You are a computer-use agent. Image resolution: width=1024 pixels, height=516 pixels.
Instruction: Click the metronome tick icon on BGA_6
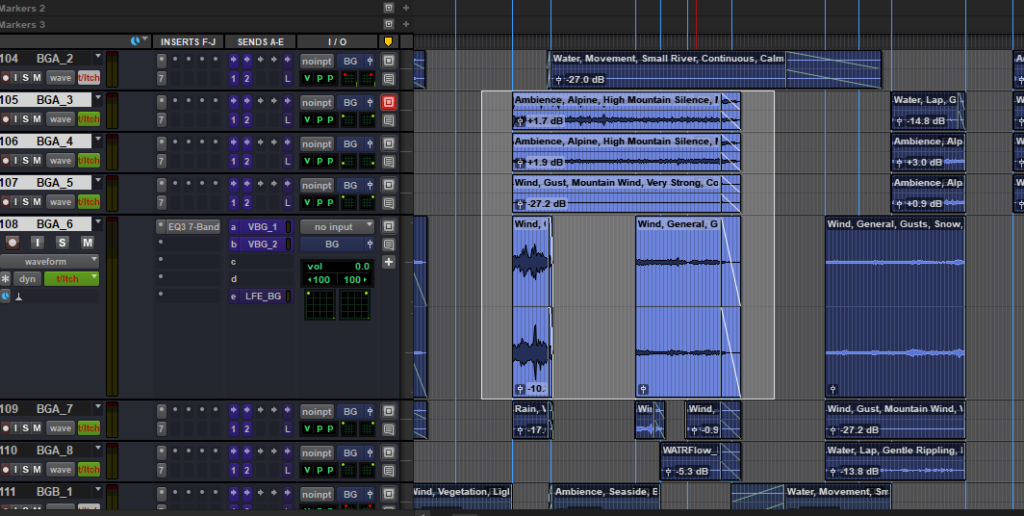[x=19, y=297]
